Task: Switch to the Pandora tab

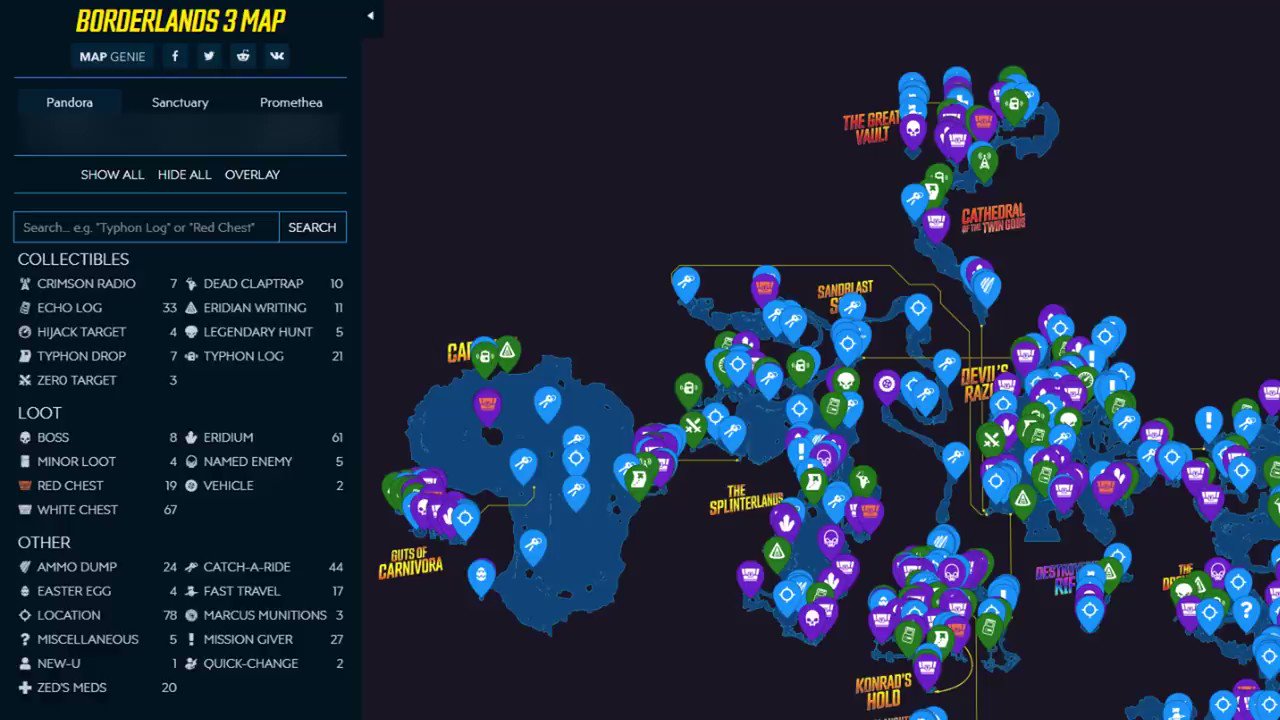Action: click(70, 102)
